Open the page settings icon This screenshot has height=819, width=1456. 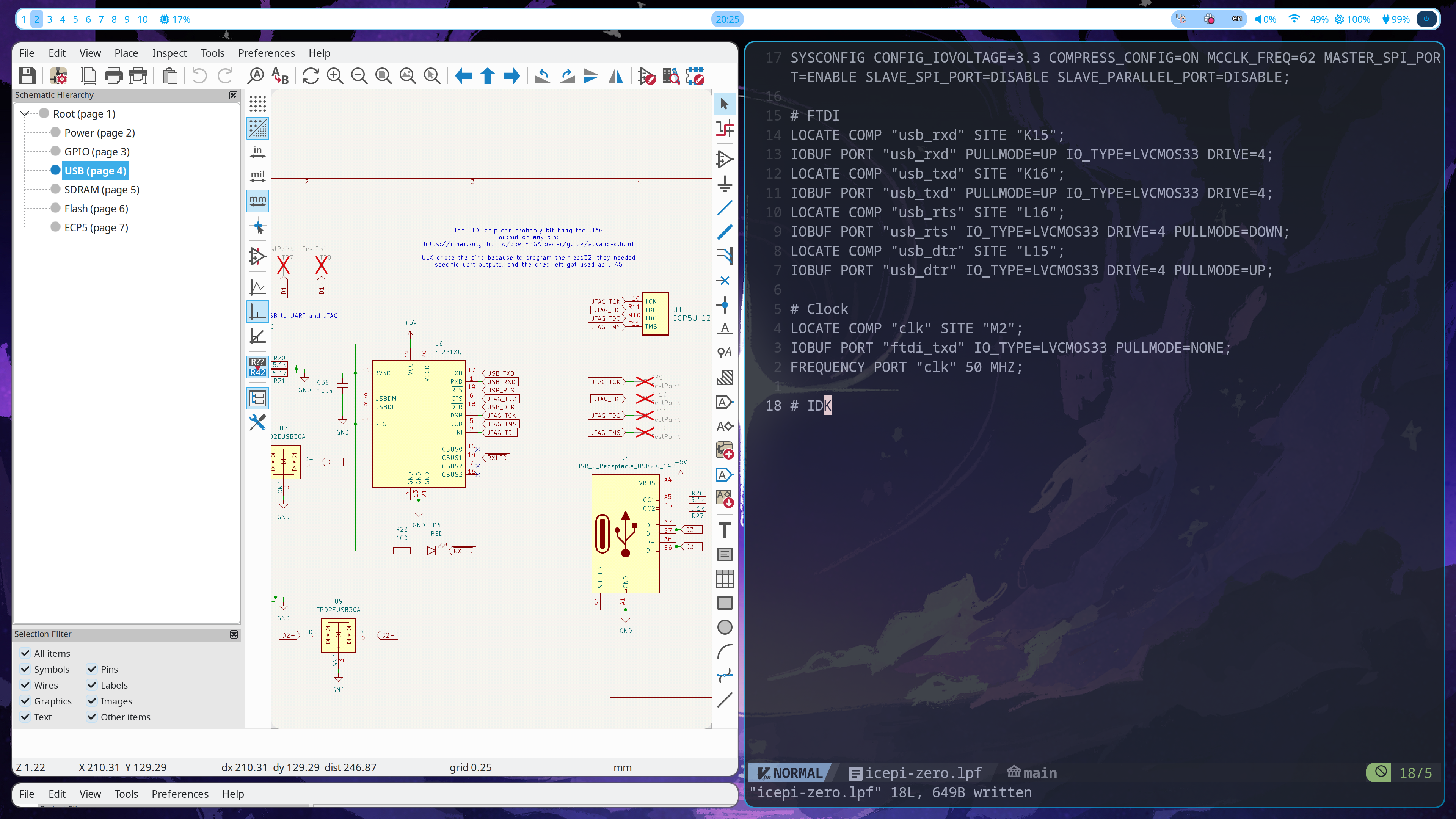point(89,76)
